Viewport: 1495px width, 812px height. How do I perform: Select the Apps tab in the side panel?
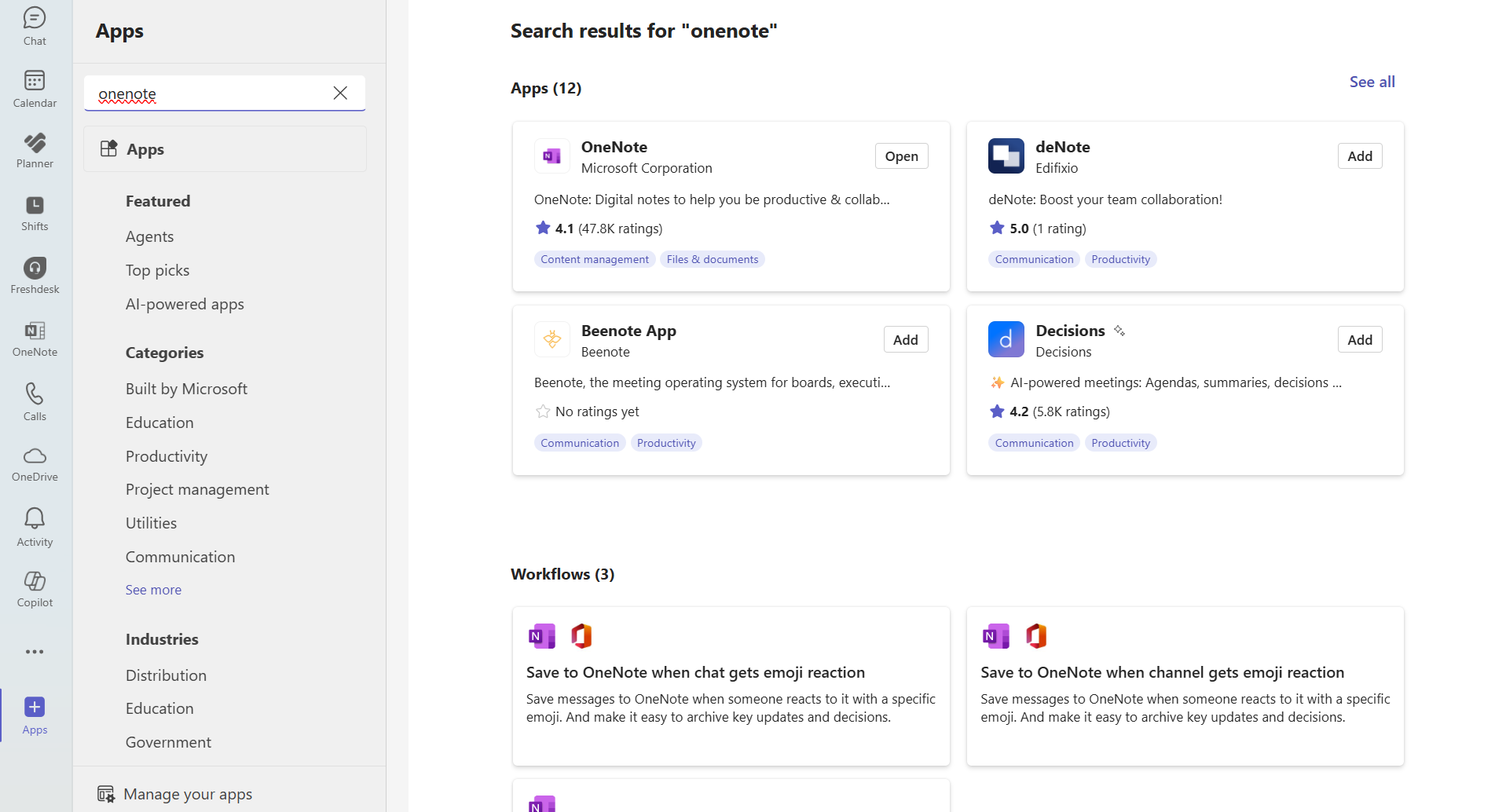225,149
